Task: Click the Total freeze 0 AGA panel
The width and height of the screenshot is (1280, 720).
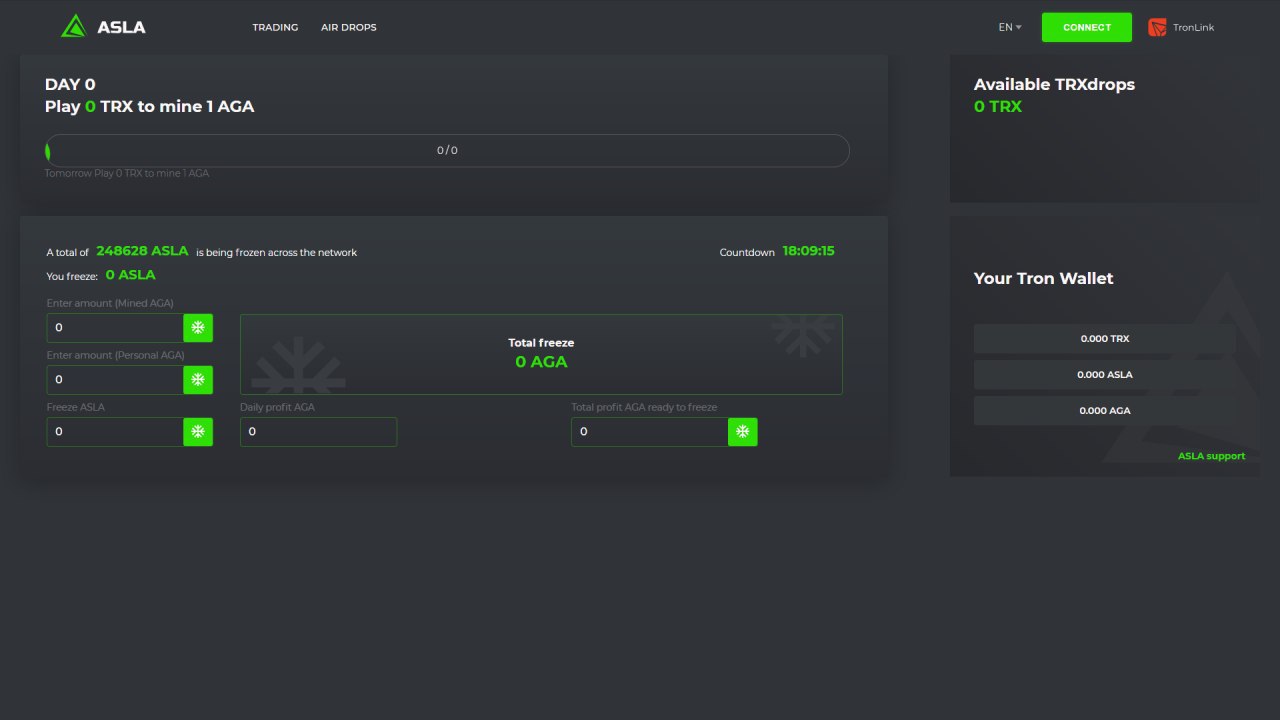Action: coord(541,354)
